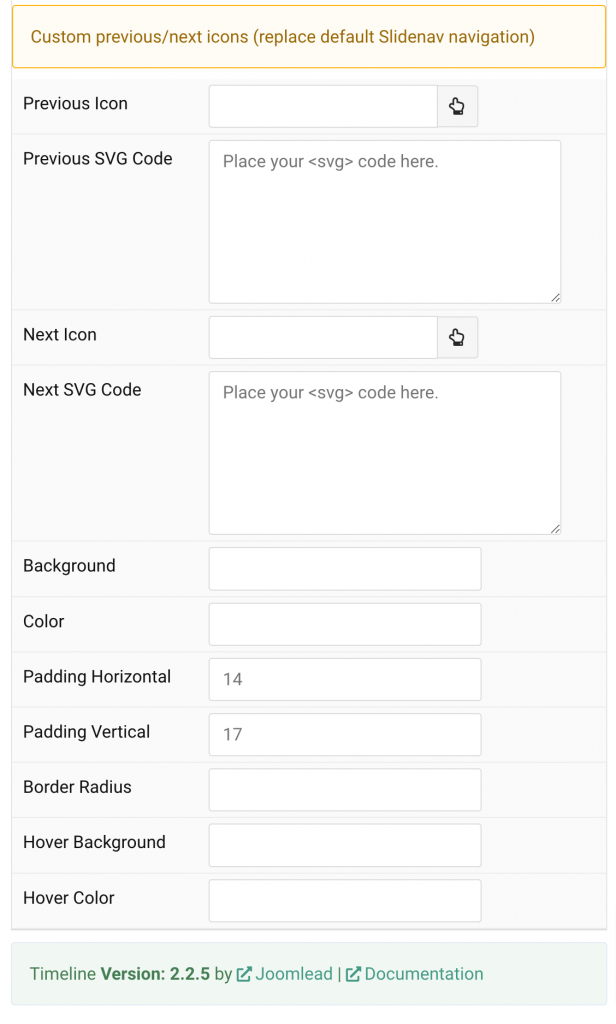Click the Previous SVG Code resize handle

(x=556, y=296)
